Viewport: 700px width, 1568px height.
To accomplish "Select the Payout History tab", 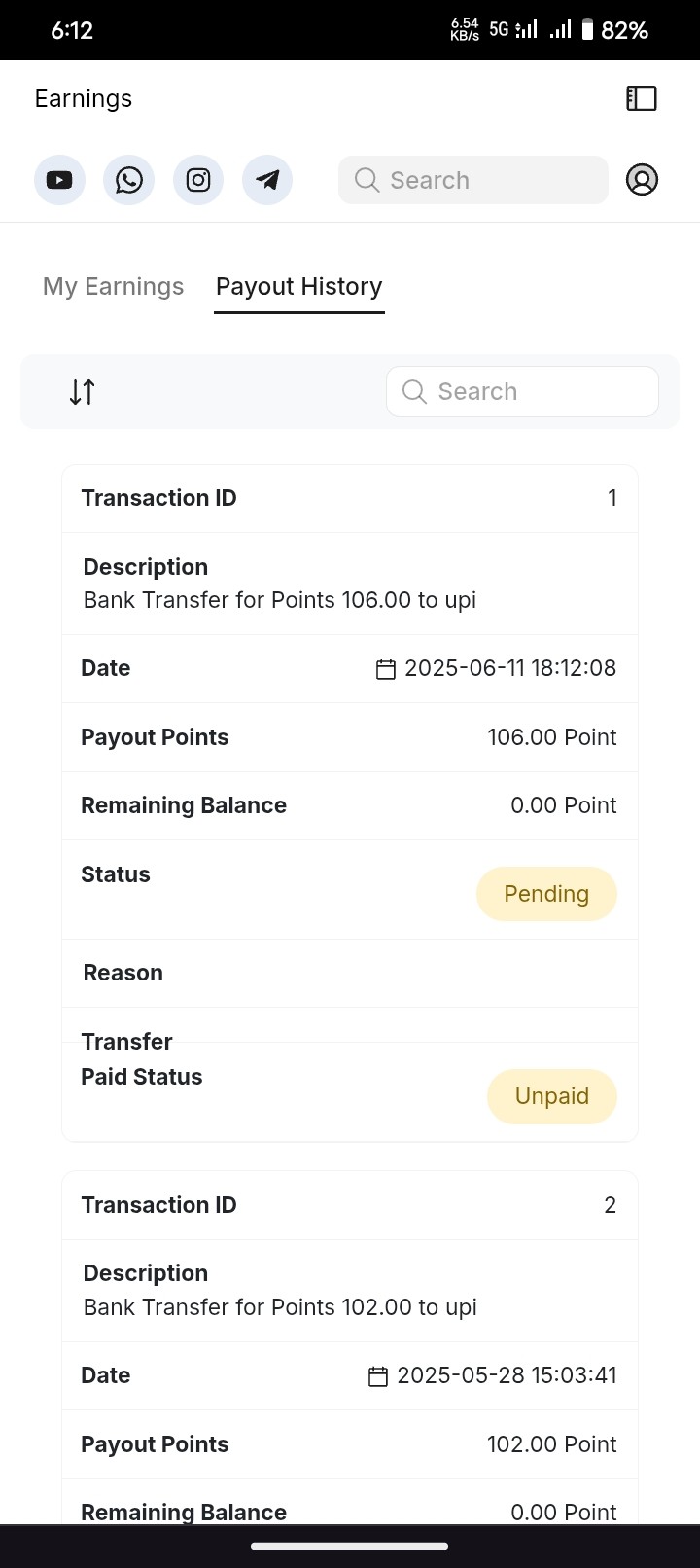I will (x=299, y=287).
